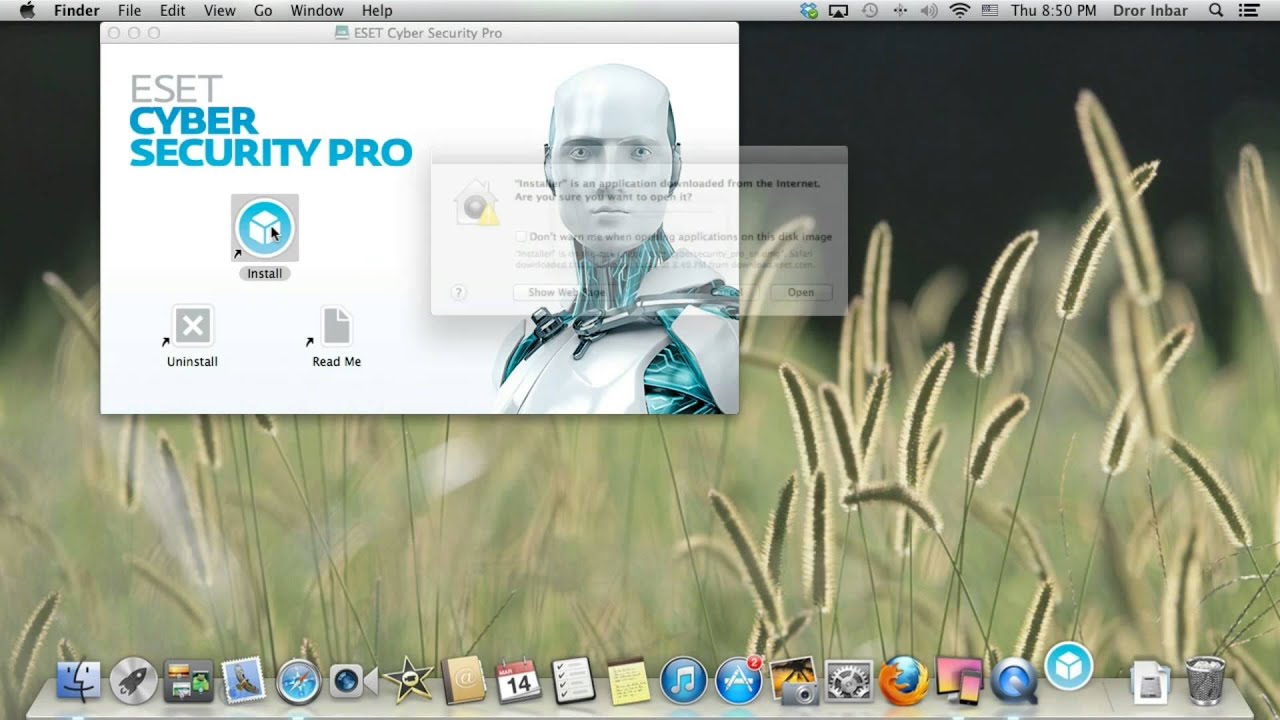Open the yellow Notes icon in the Dock
Viewport: 1280px width, 720px height.
(628, 681)
